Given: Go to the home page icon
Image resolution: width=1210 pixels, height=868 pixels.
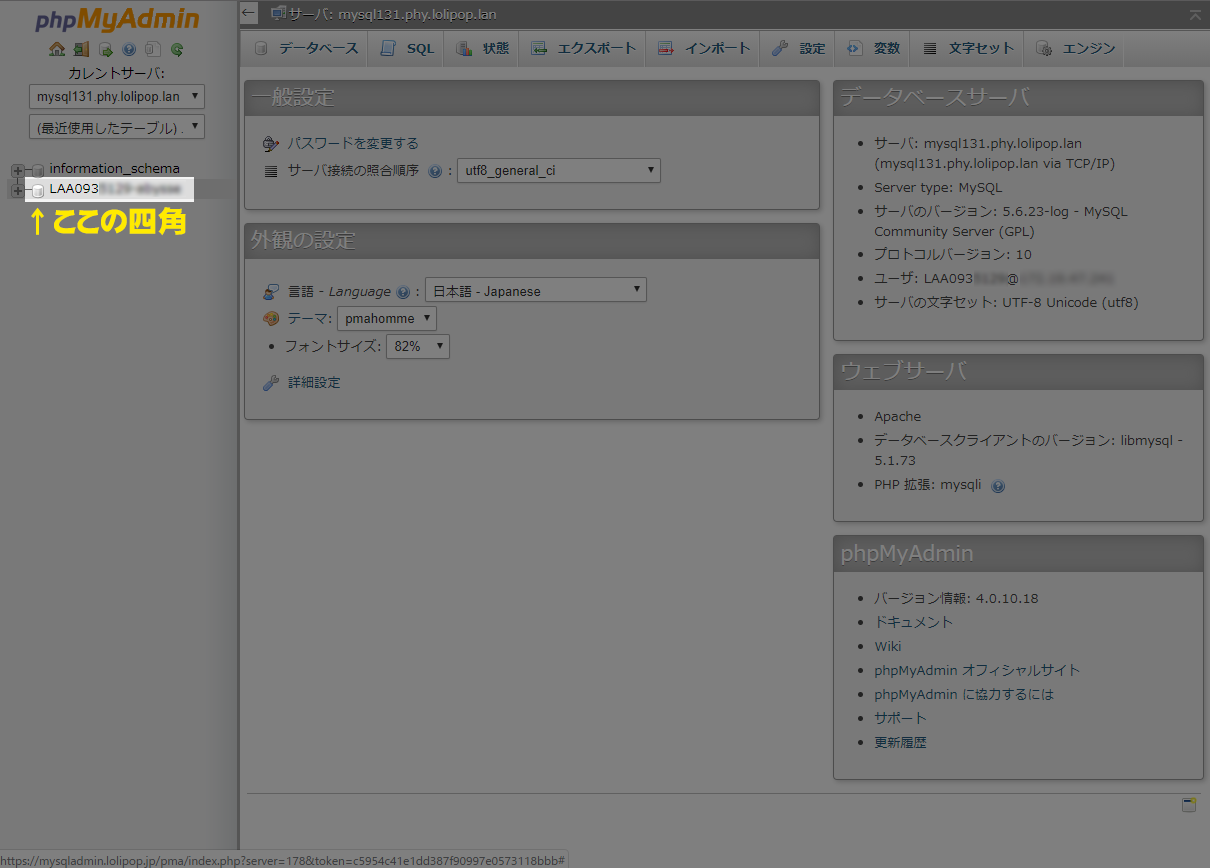Looking at the screenshot, I should tap(57, 49).
